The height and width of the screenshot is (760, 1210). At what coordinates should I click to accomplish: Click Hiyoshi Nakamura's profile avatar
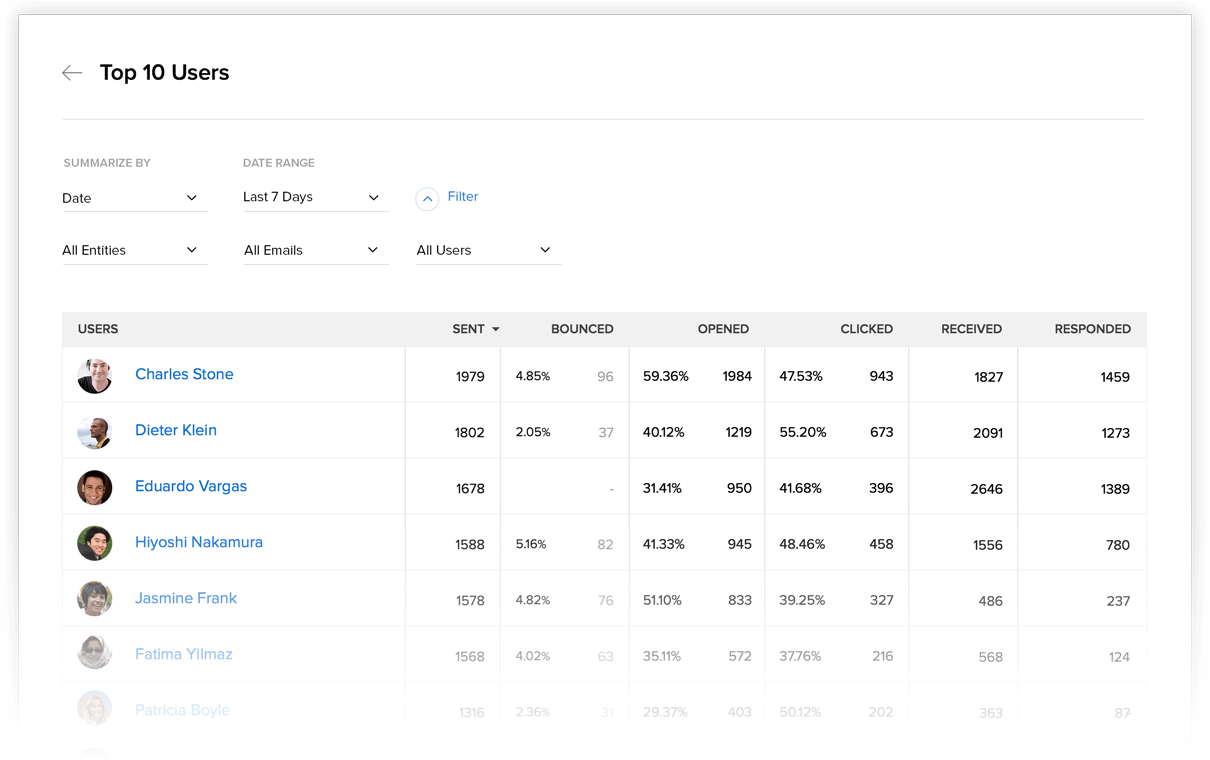pos(95,544)
